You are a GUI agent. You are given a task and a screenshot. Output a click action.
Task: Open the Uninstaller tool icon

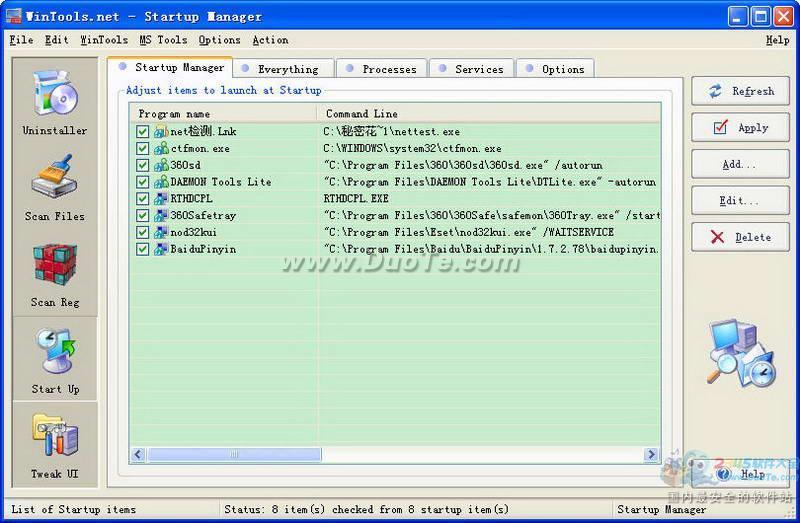coord(55,93)
